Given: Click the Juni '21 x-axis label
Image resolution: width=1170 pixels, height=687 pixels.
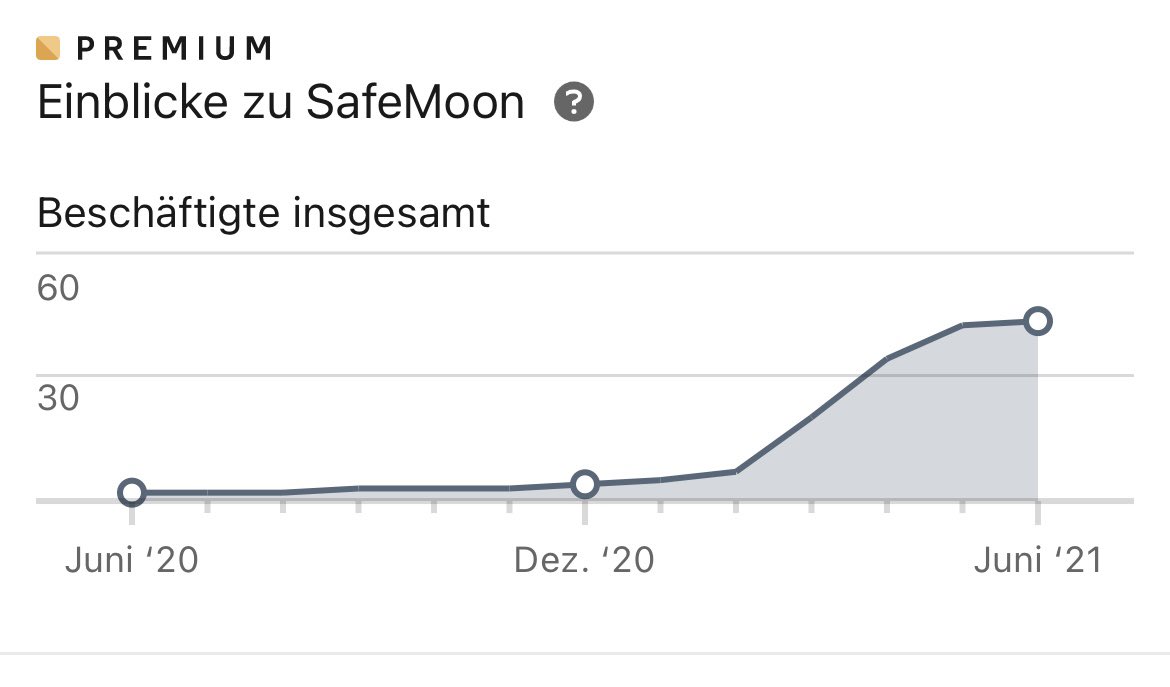Looking at the screenshot, I should (1038, 560).
